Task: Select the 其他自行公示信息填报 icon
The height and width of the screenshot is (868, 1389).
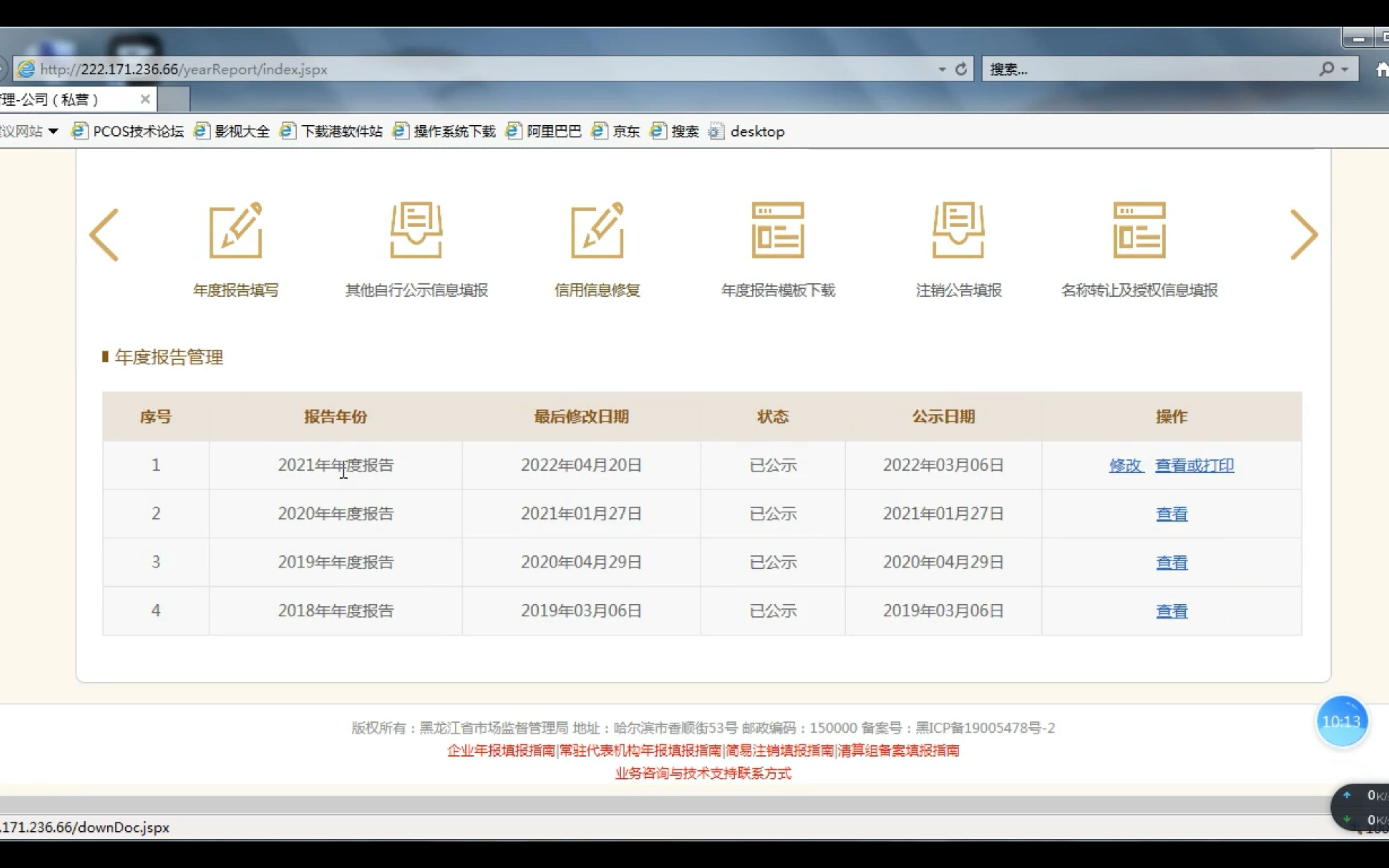Action: pos(416,232)
